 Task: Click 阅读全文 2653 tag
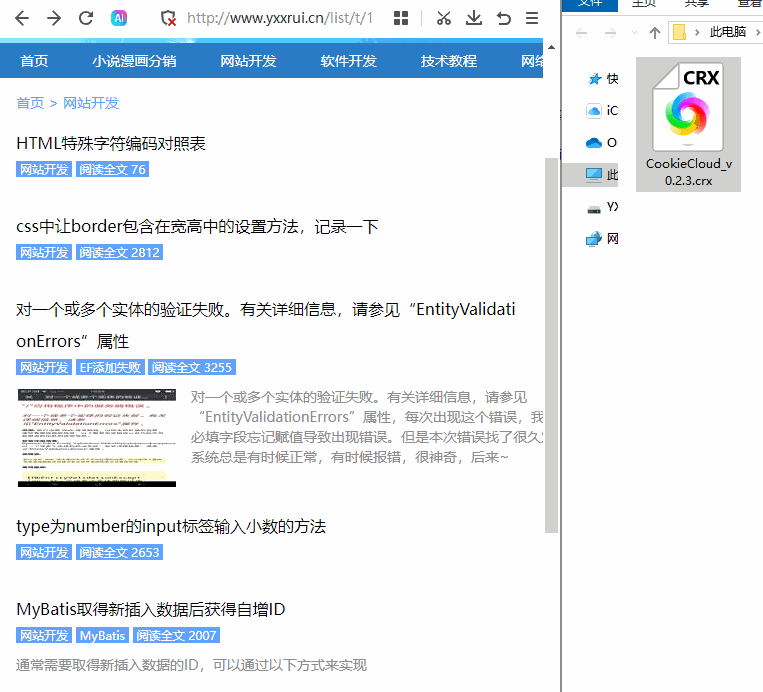[x=119, y=552]
